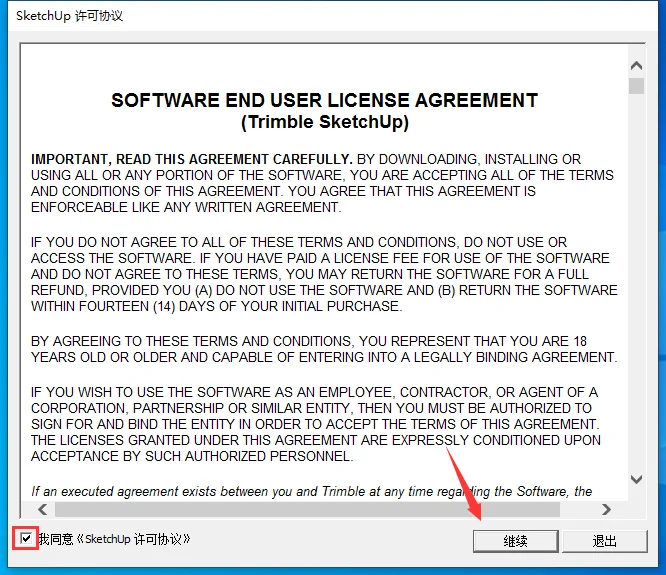
Task: Click the vertical scrollbar down arrow
Action: tap(636, 479)
